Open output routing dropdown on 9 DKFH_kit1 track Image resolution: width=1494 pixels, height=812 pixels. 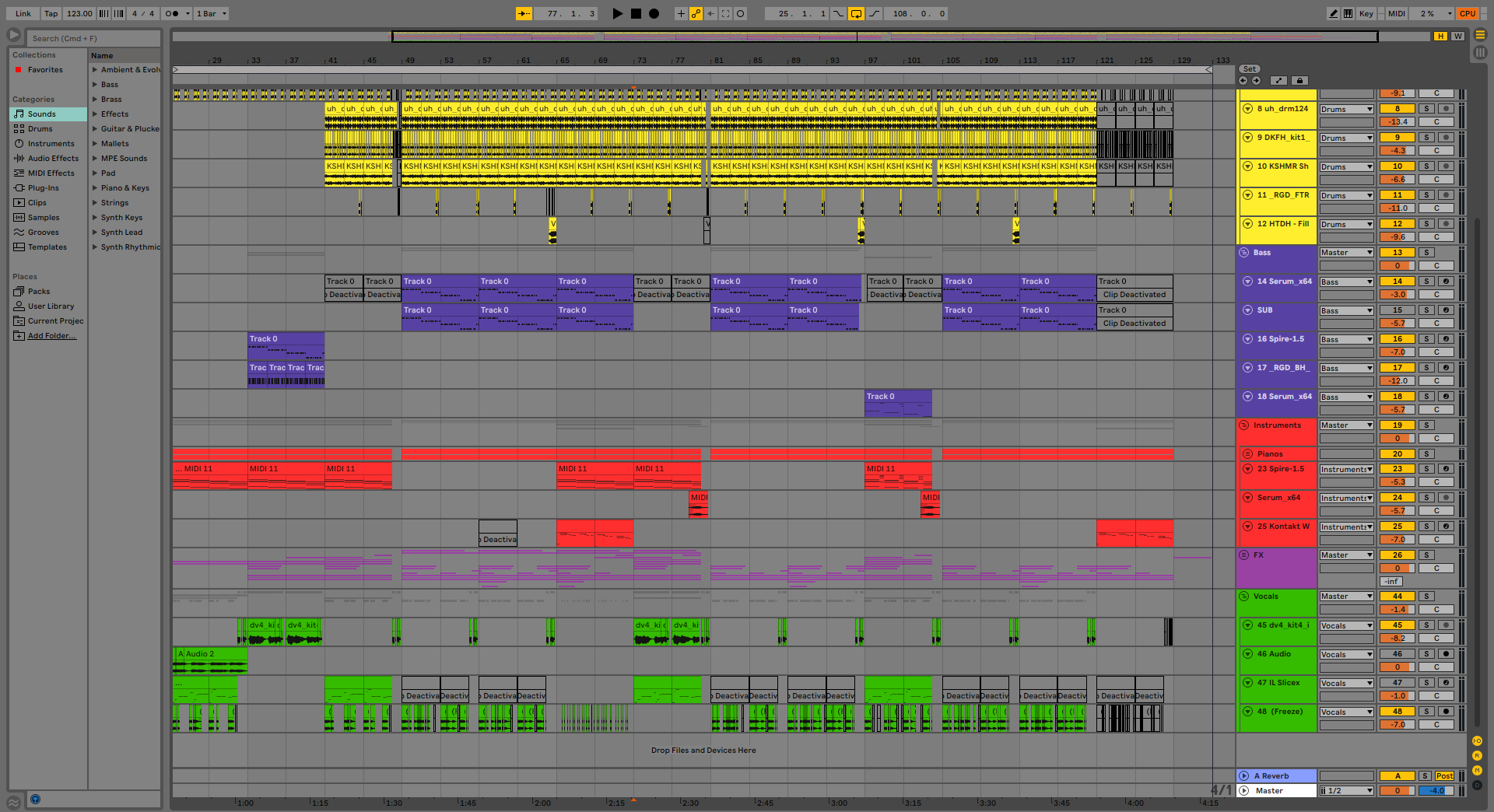coord(1346,138)
